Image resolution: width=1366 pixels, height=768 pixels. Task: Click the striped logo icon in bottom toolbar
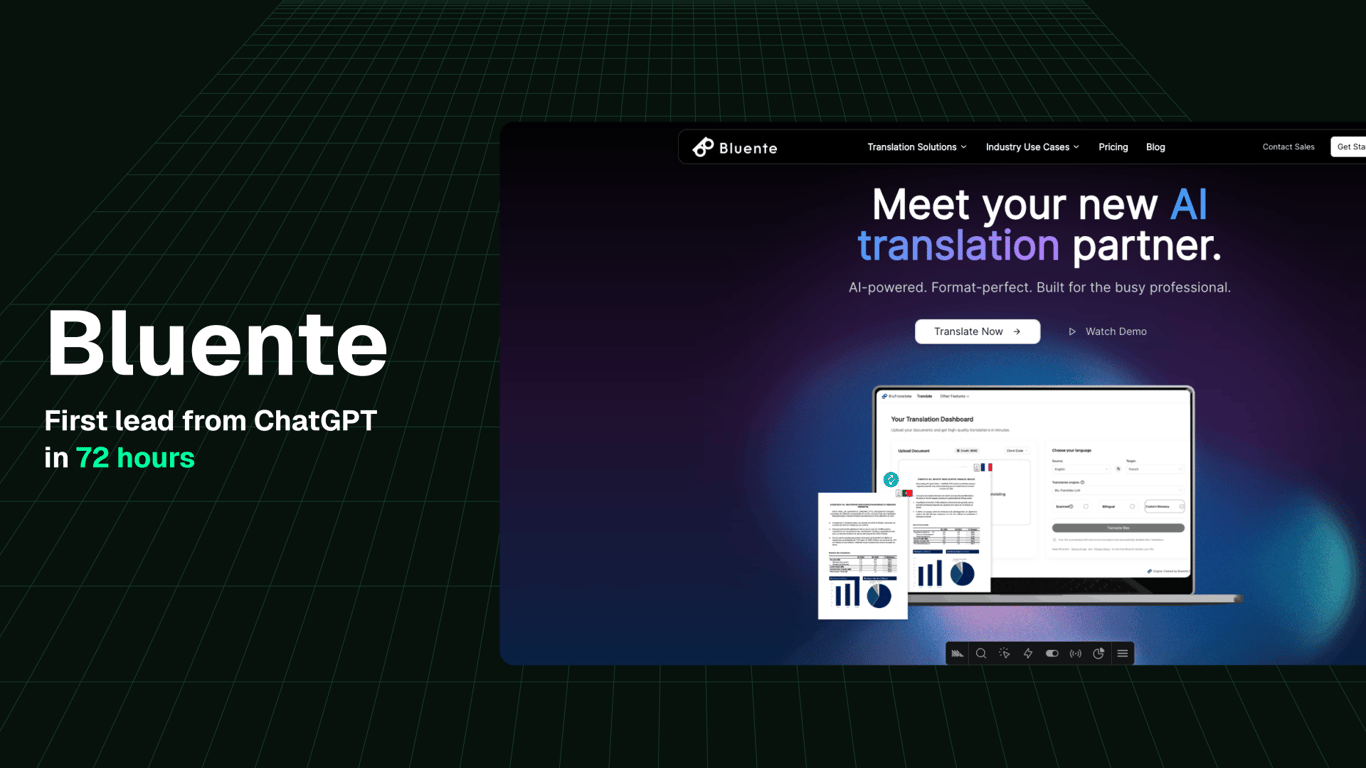(957, 653)
